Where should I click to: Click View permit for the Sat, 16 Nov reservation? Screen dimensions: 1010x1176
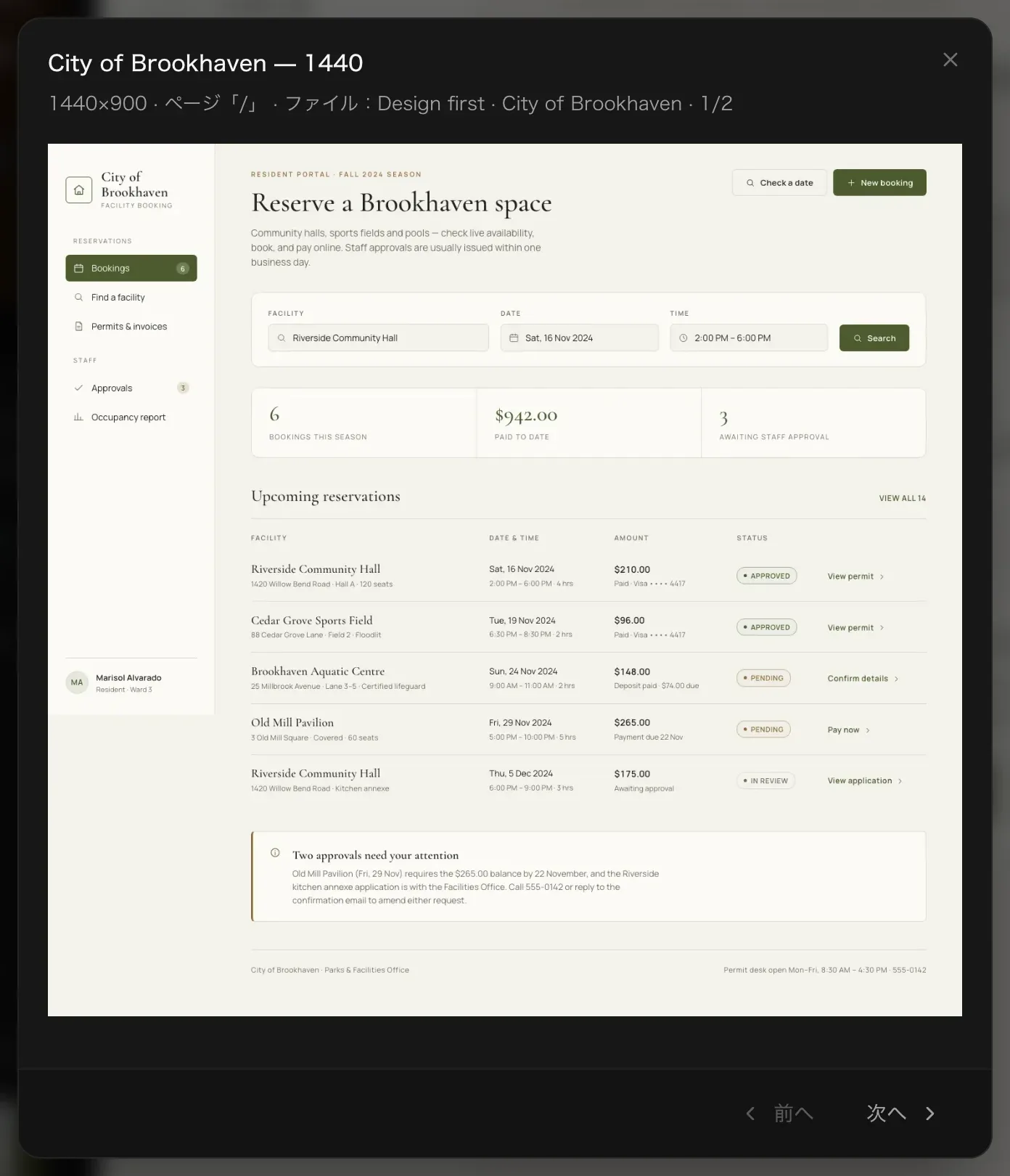[856, 576]
